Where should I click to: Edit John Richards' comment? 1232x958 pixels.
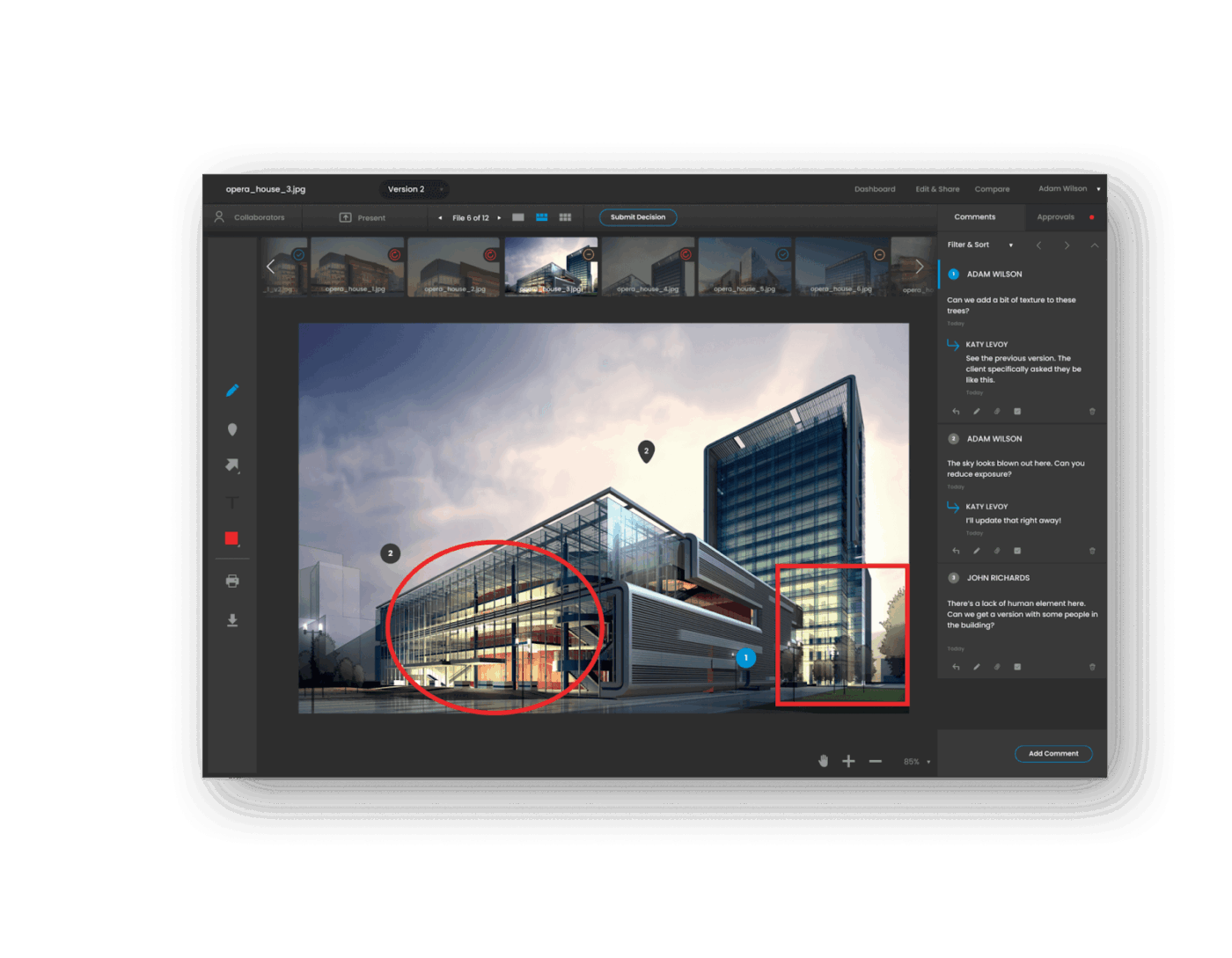coord(976,667)
